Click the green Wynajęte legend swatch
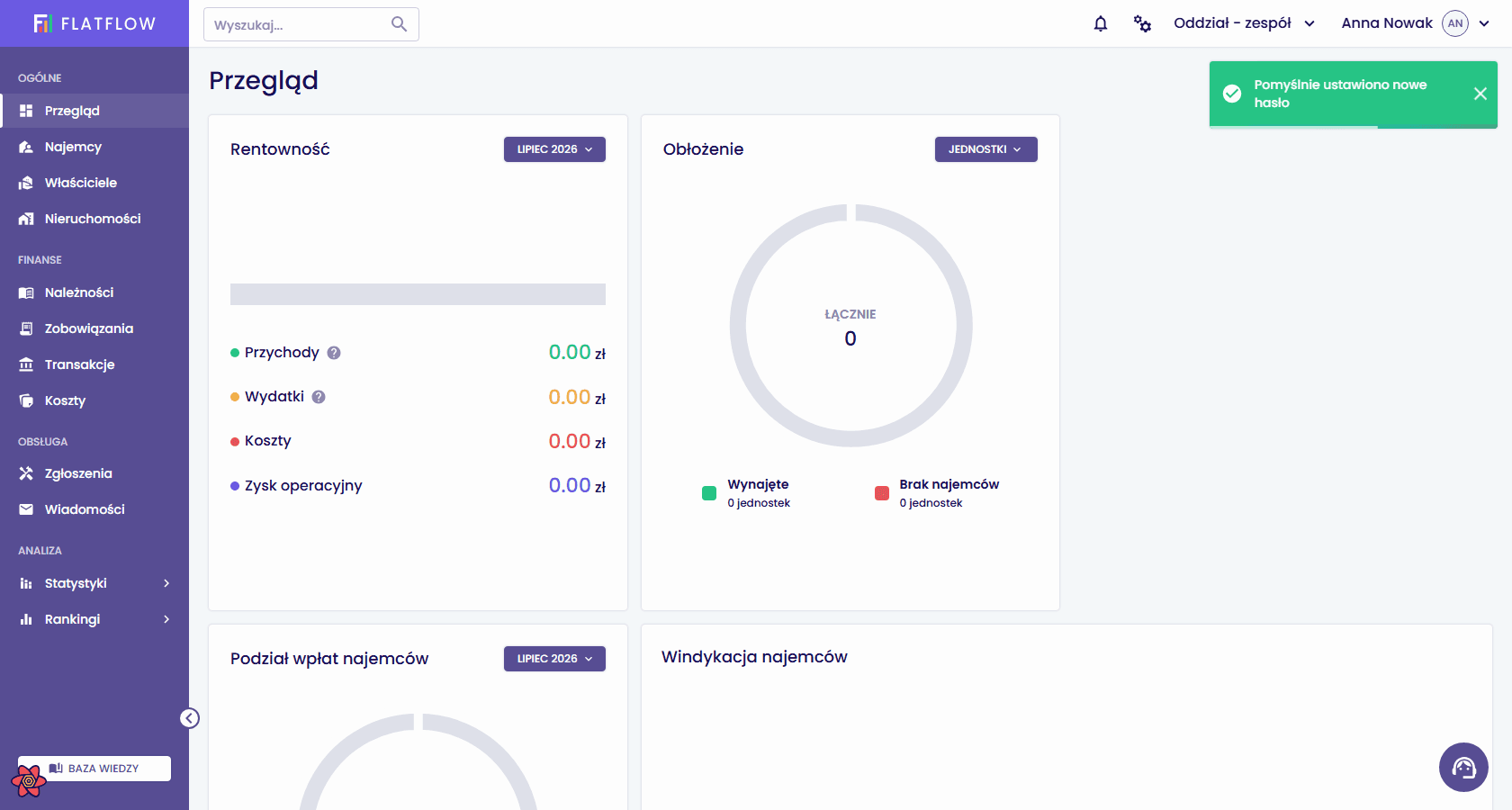Image resolution: width=1512 pixels, height=810 pixels. pos(709,493)
